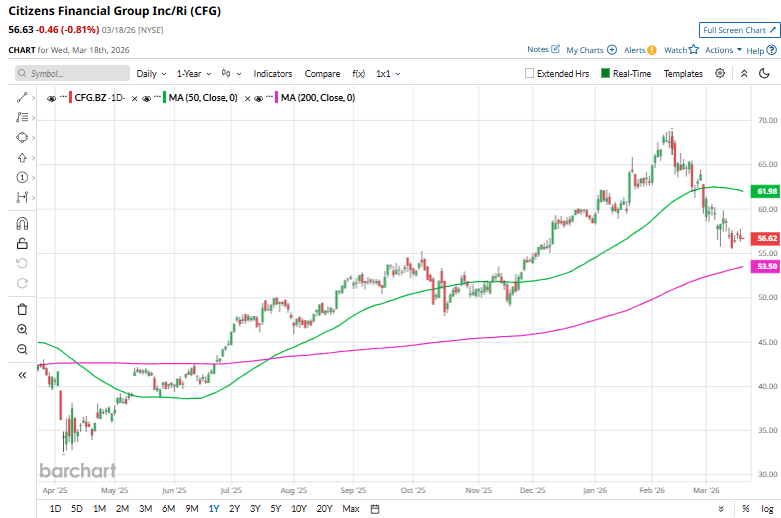Screen dimensions: 781x518
Task: Hide the MA (50, Close, 0) line
Action: 147,98
